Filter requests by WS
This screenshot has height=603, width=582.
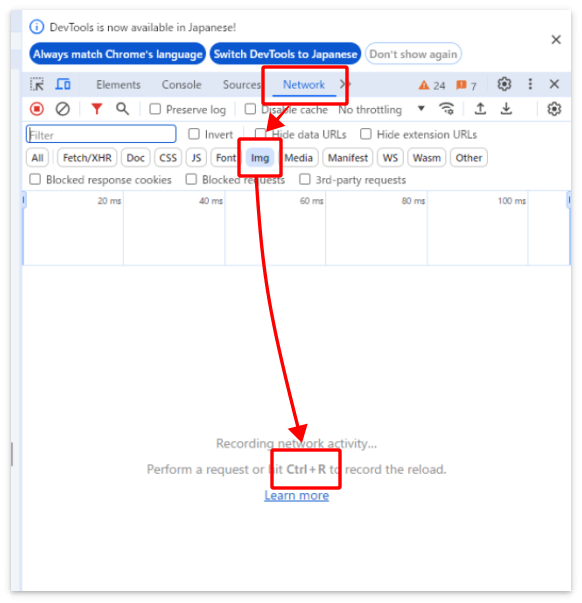(x=390, y=158)
